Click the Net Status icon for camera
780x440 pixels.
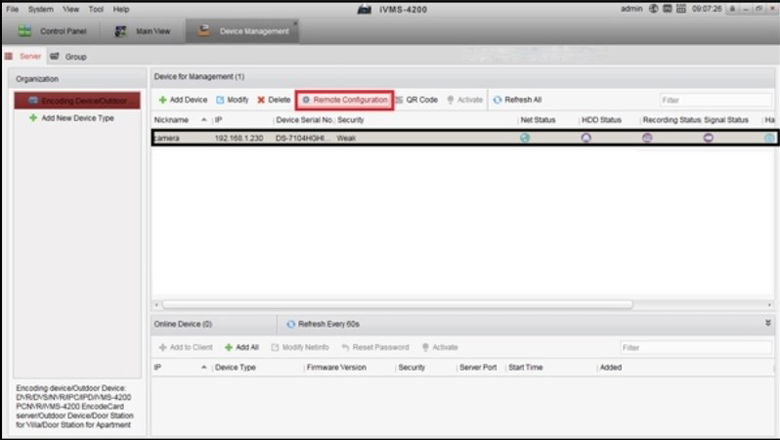pyautogui.click(x=525, y=138)
